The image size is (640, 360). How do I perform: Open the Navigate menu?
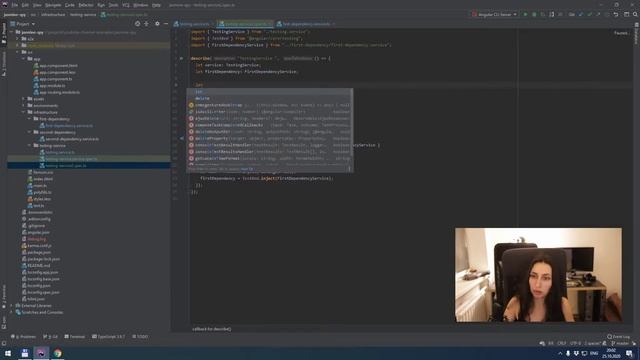point(53,5)
